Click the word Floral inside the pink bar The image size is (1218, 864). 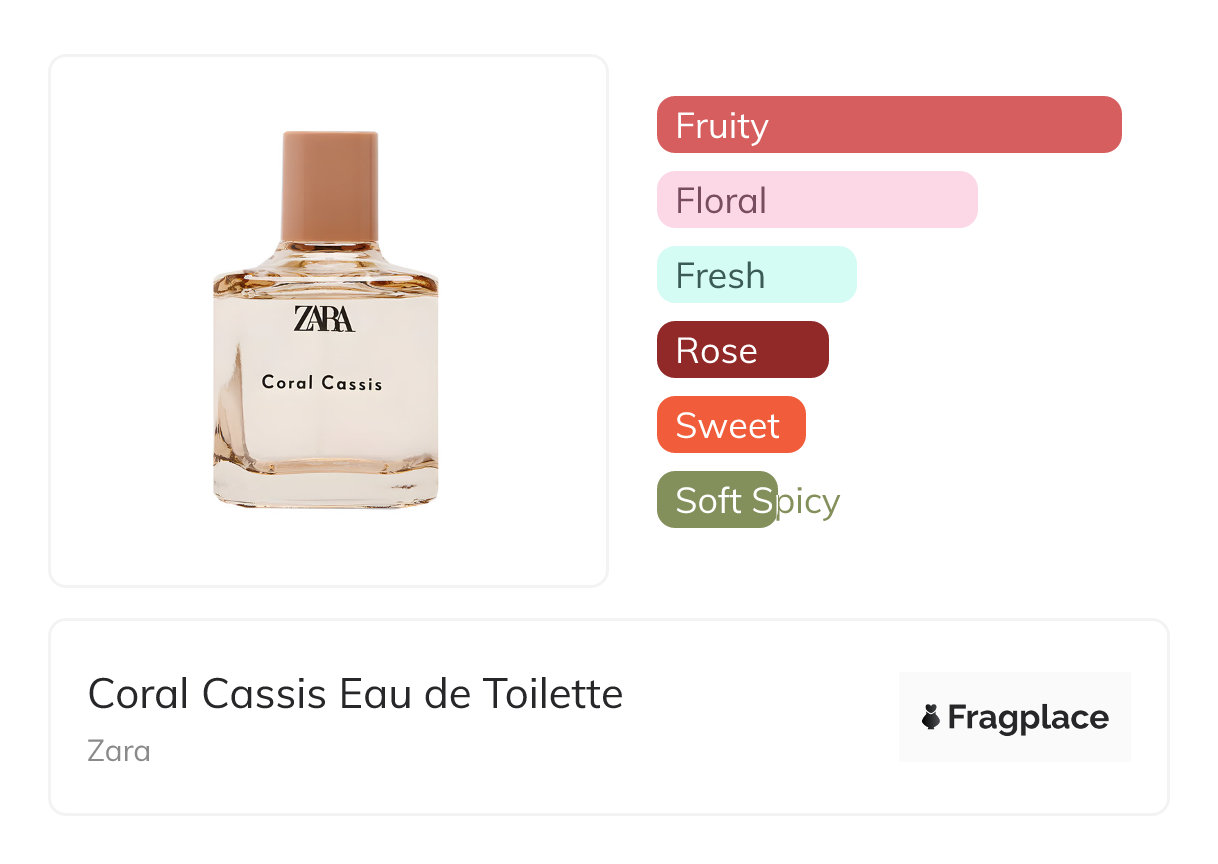[721, 201]
